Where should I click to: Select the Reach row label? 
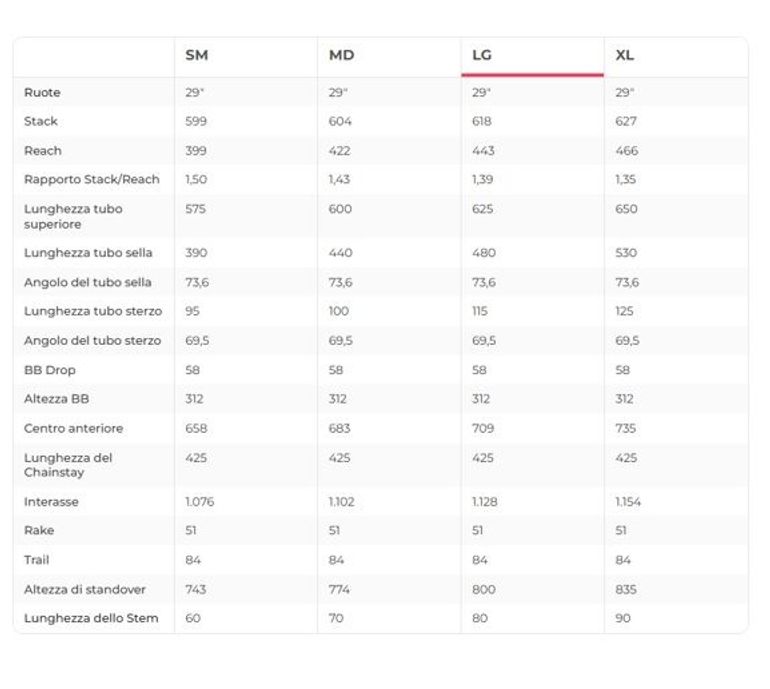coord(43,151)
